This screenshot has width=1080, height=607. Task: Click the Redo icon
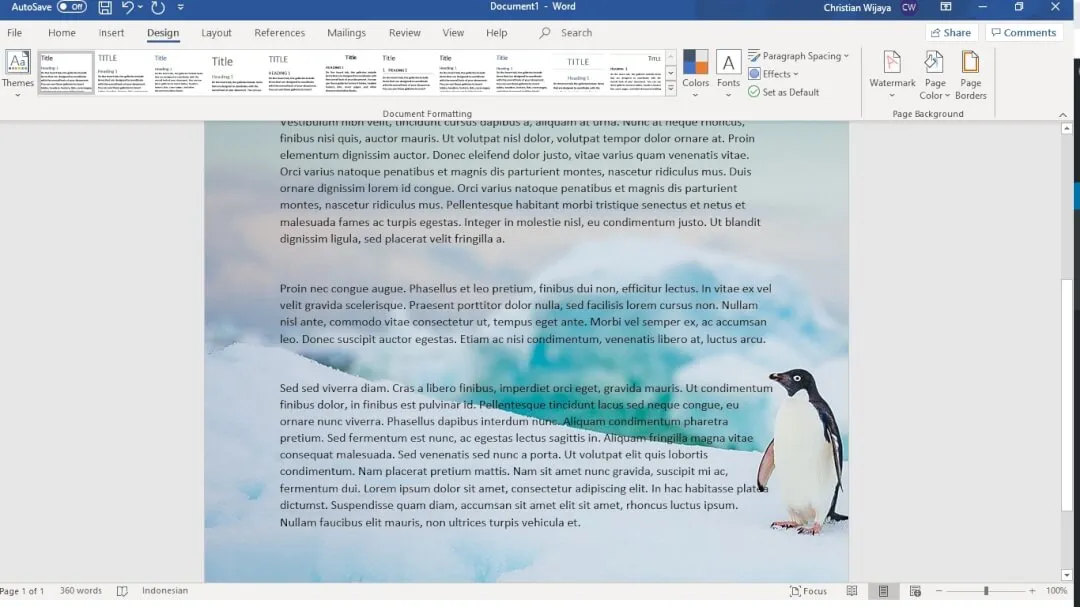[x=158, y=8]
